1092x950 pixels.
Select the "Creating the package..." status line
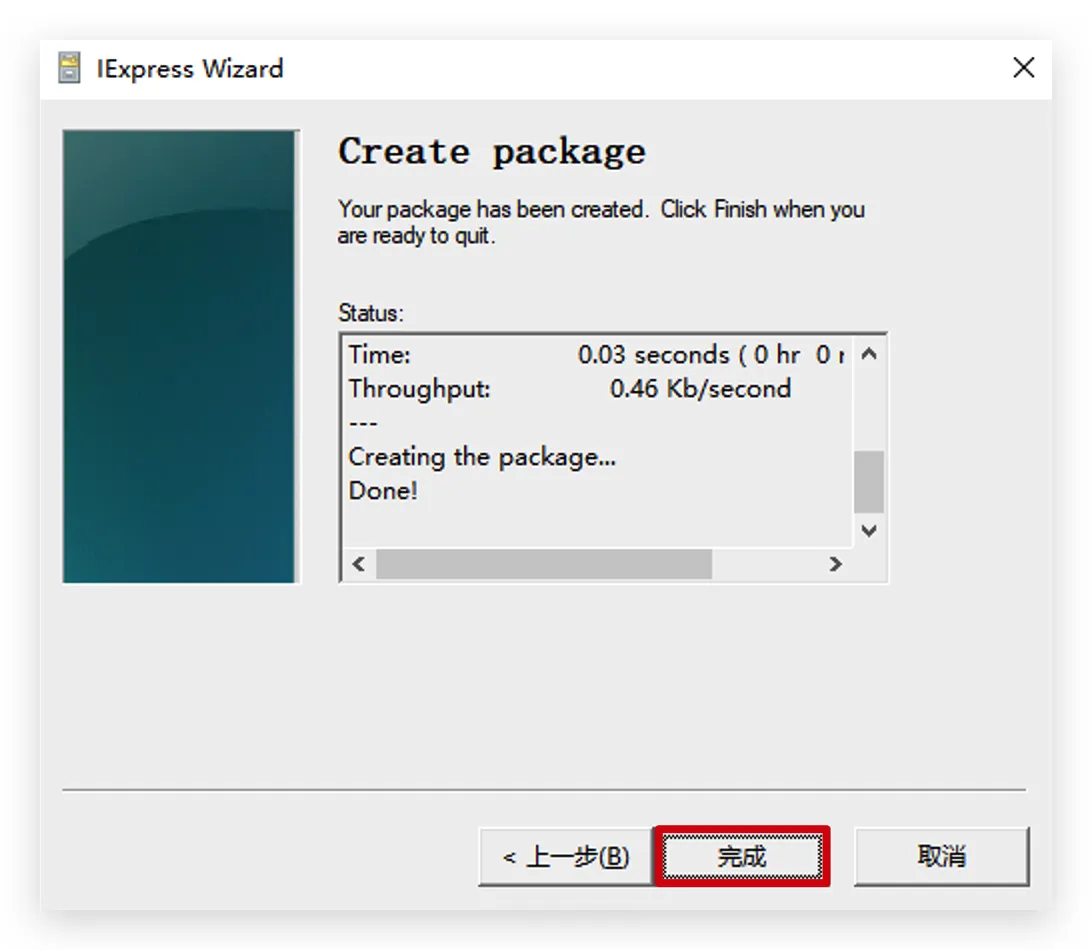click(482, 457)
